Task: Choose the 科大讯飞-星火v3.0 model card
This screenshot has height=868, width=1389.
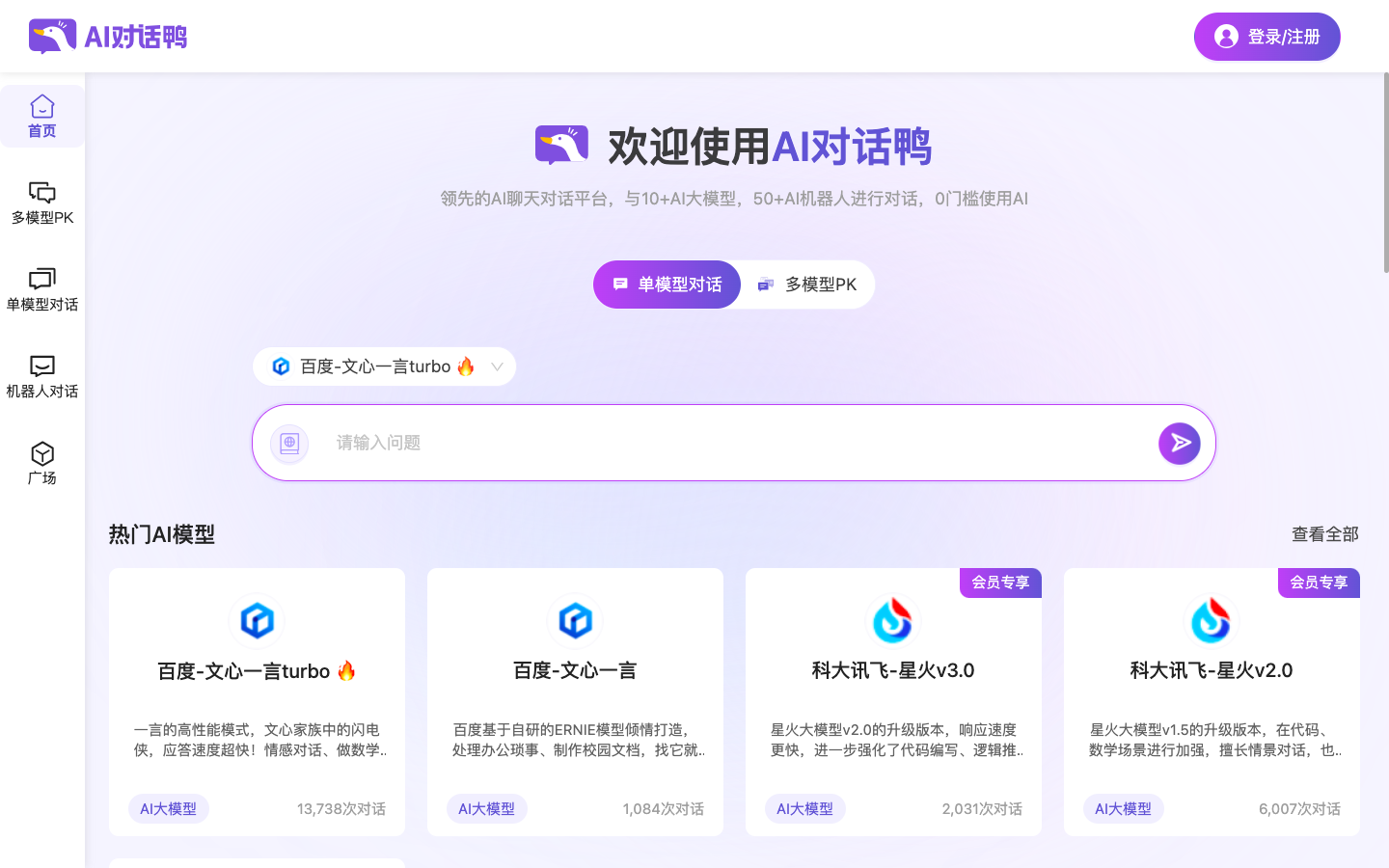Action: point(893,701)
